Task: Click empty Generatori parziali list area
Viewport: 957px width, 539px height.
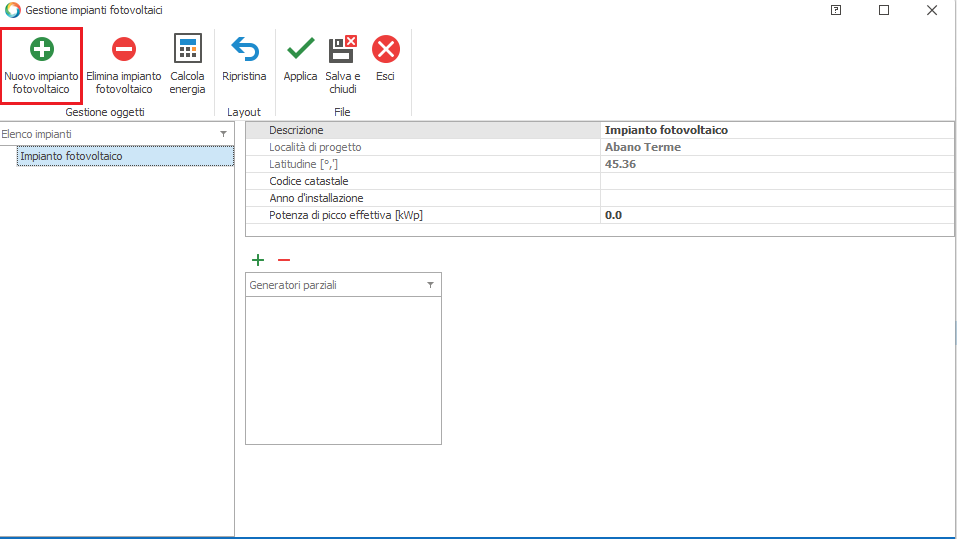Action: (x=343, y=370)
